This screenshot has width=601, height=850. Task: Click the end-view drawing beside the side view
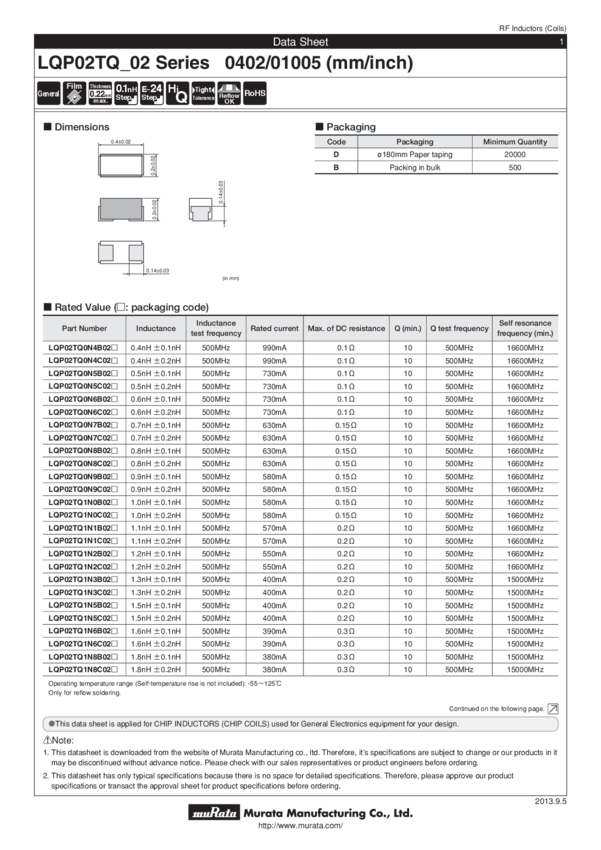(x=201, y=209)
